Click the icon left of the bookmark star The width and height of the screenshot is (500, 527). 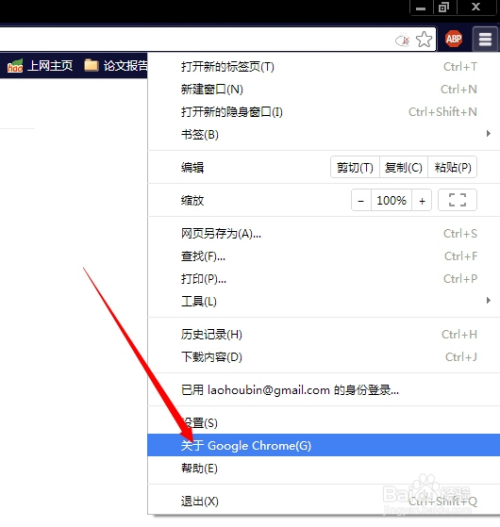(x=403, y=40)
